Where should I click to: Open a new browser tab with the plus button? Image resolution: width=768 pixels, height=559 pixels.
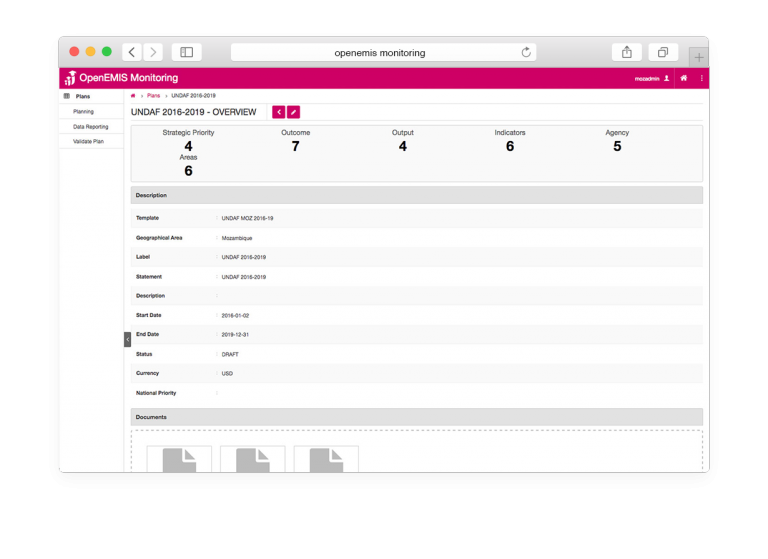click(699, 56)
